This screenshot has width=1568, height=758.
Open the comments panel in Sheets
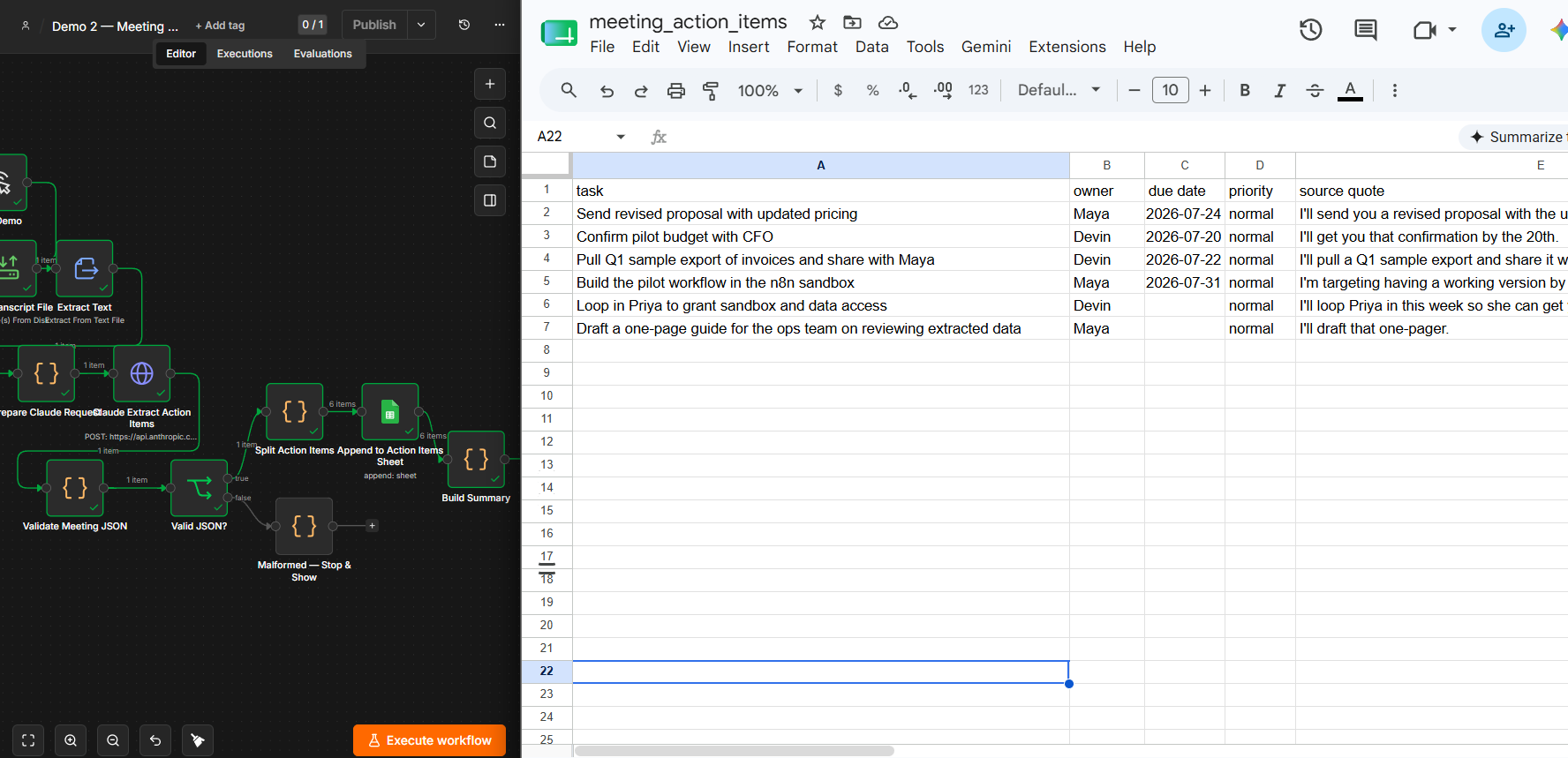(1366, 30)
